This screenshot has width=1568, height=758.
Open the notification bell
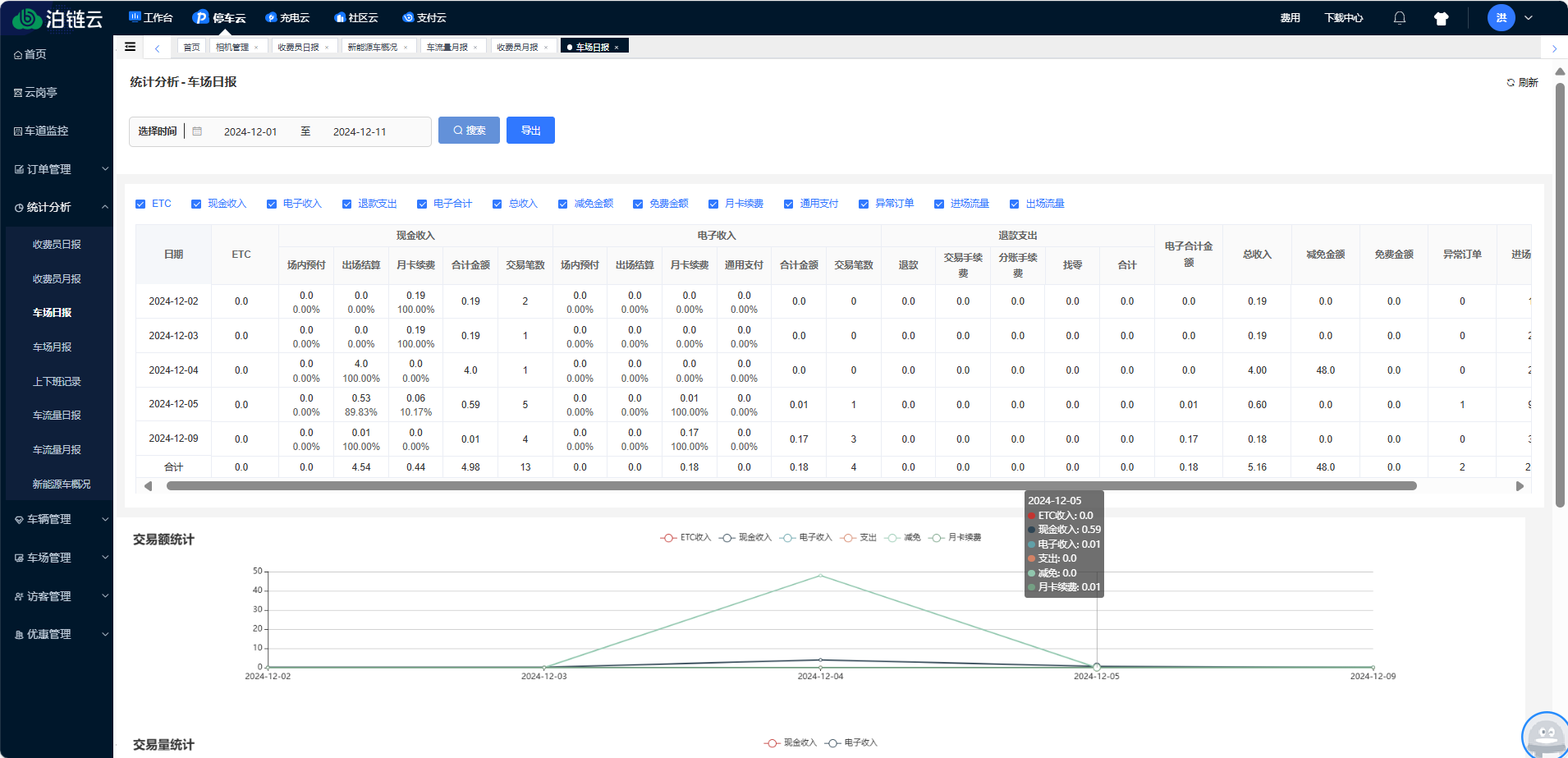coord(1400,18)
